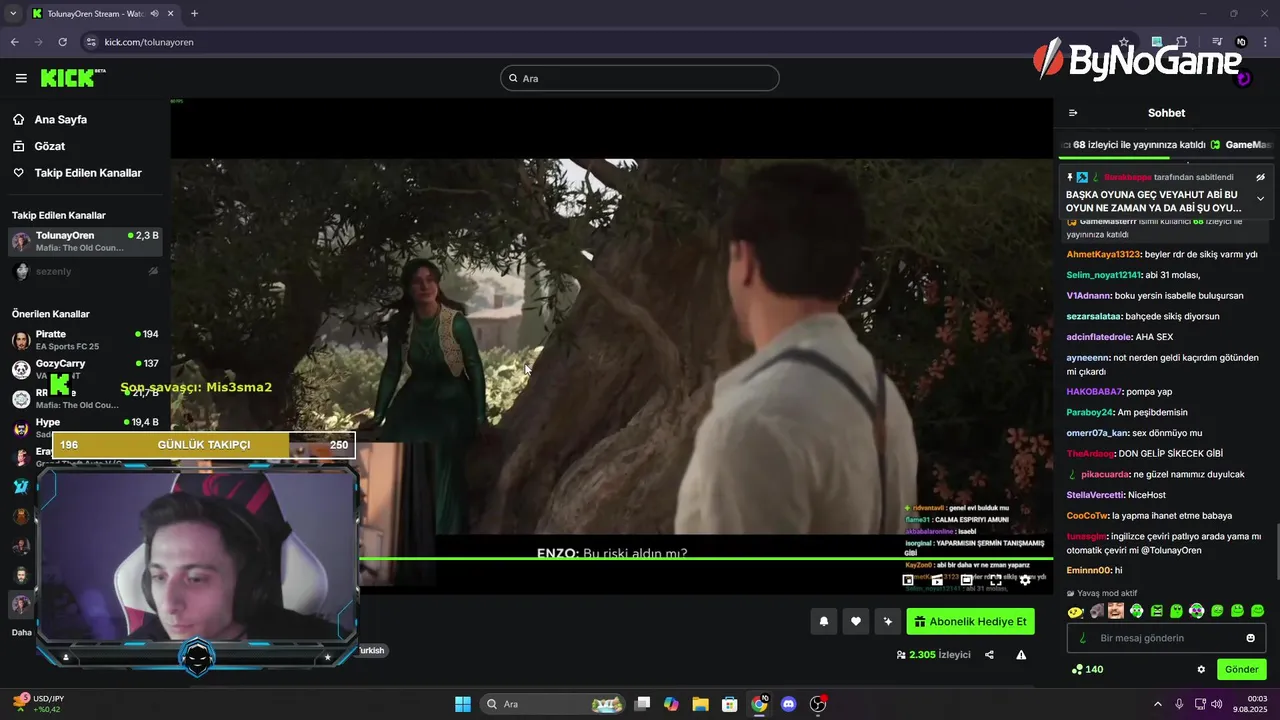Open the player settings gear
Image resolution: width=1280 pixels, height=720 pixels.
click(x=1025, y=580)
